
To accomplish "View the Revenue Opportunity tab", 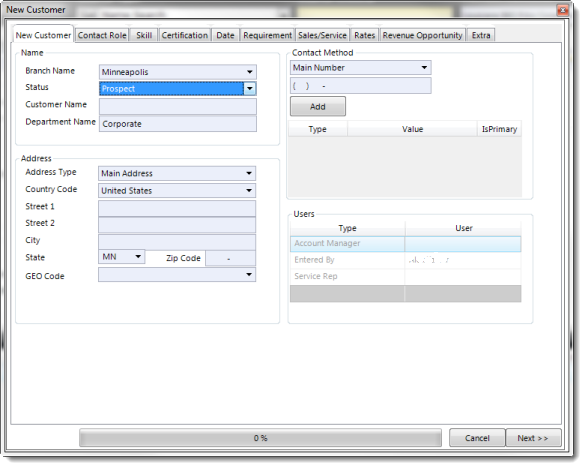I will (x=423, y=35).
